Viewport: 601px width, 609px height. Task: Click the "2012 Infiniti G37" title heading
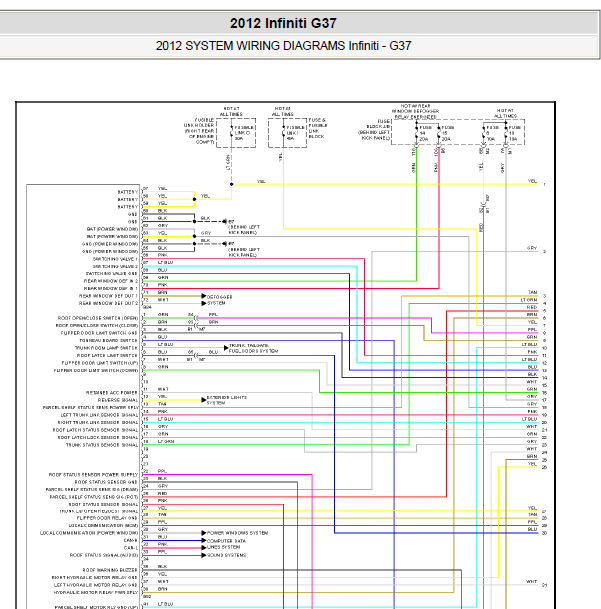[x=283, y=23]
